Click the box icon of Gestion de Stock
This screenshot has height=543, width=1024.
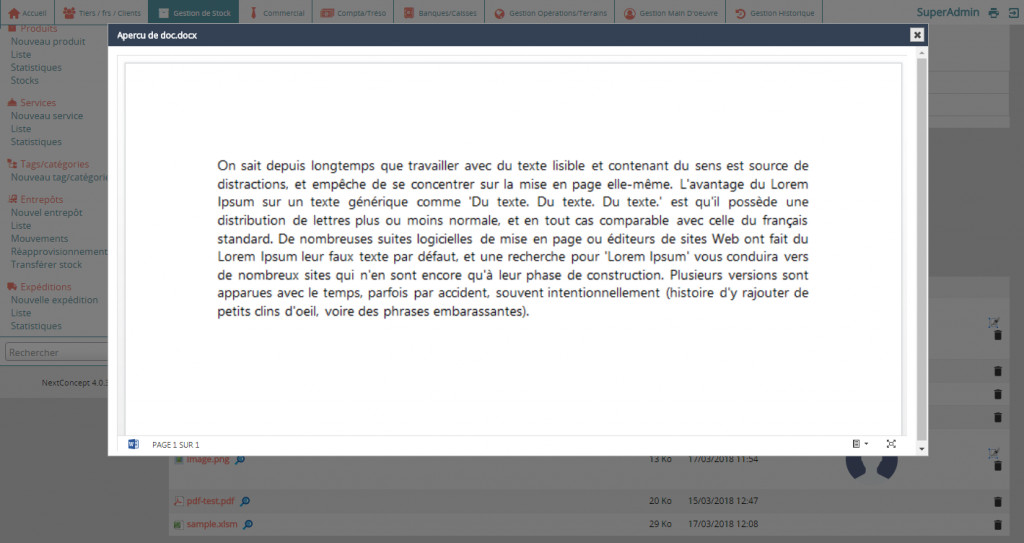(x=163, y=13)
